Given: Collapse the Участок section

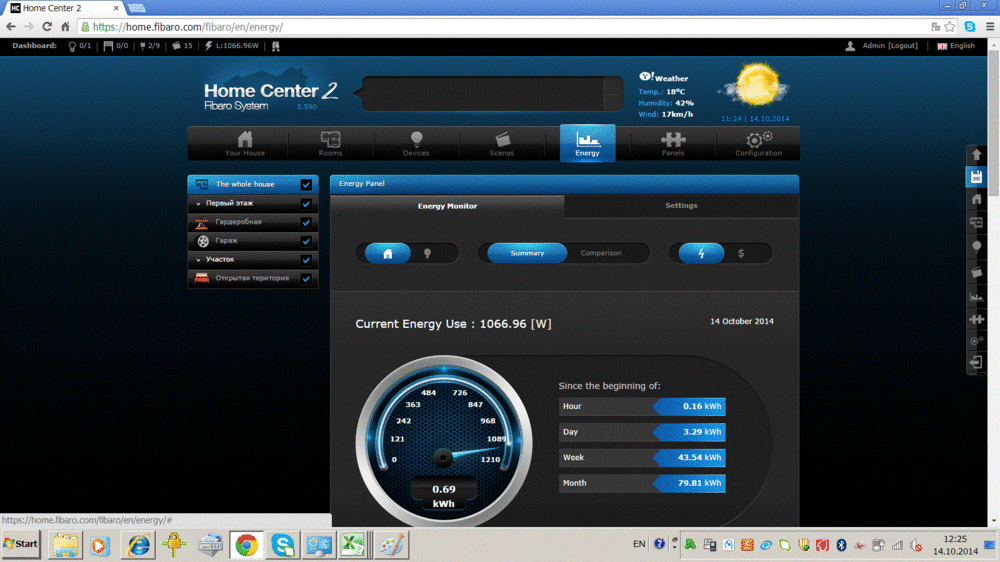Looking at the screenshot, I should 199,260.
